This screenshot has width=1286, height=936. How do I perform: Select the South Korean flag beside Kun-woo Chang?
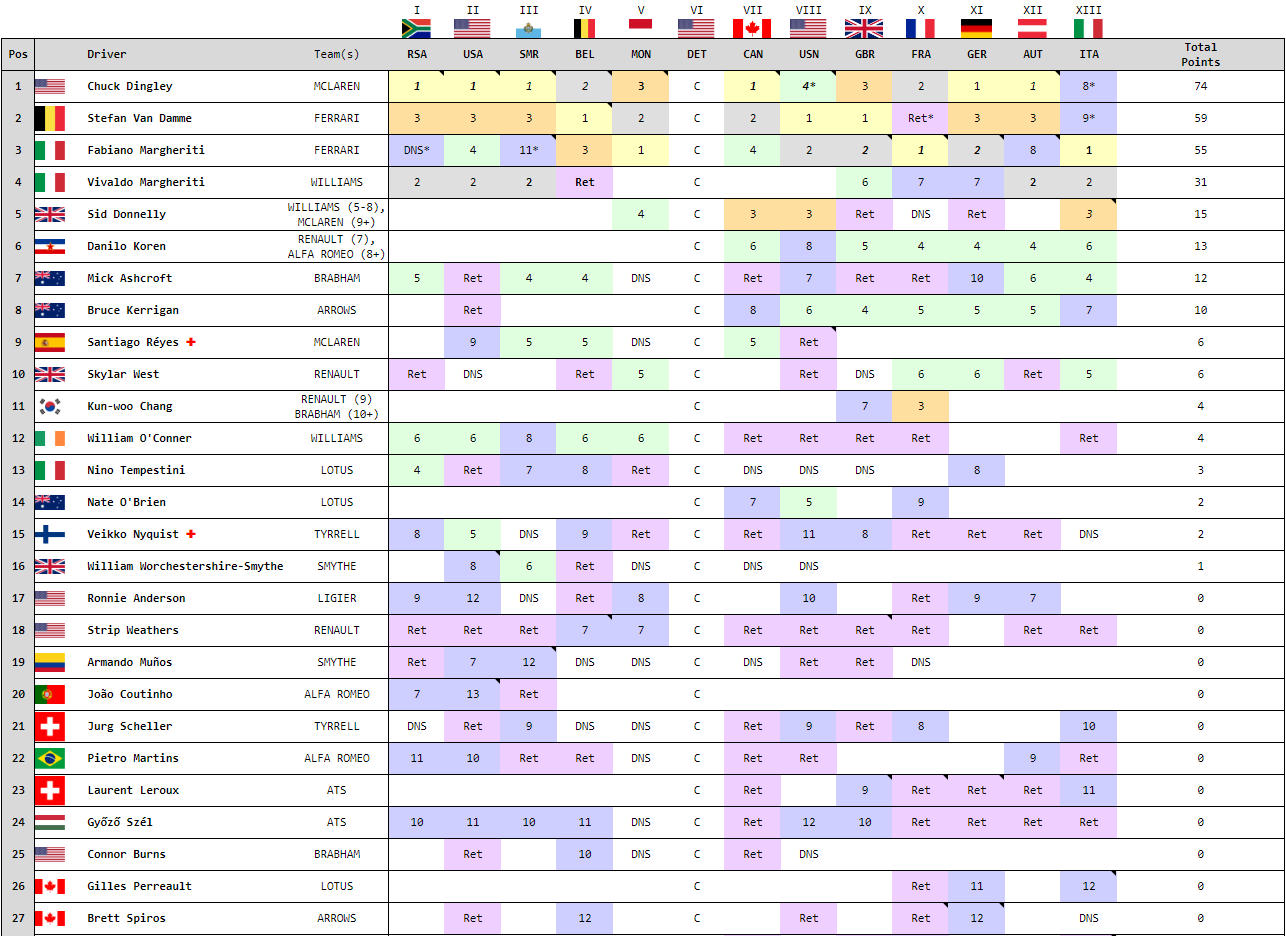50,406
